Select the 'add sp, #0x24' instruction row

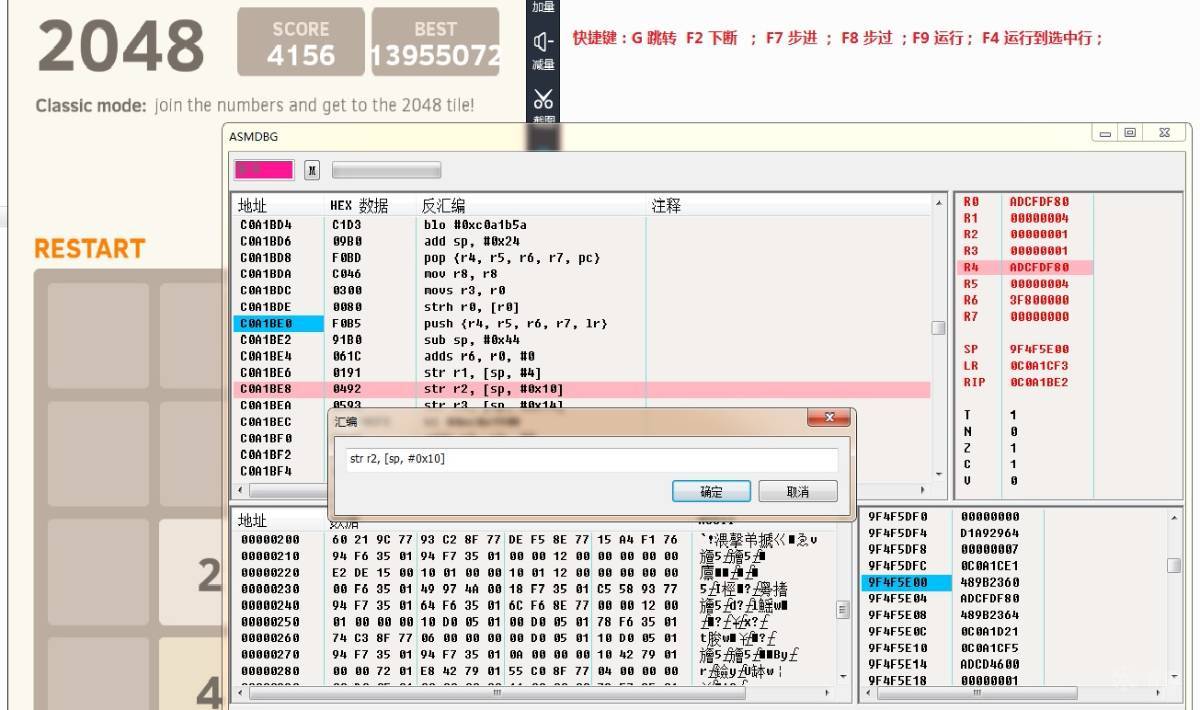point(582,242)
